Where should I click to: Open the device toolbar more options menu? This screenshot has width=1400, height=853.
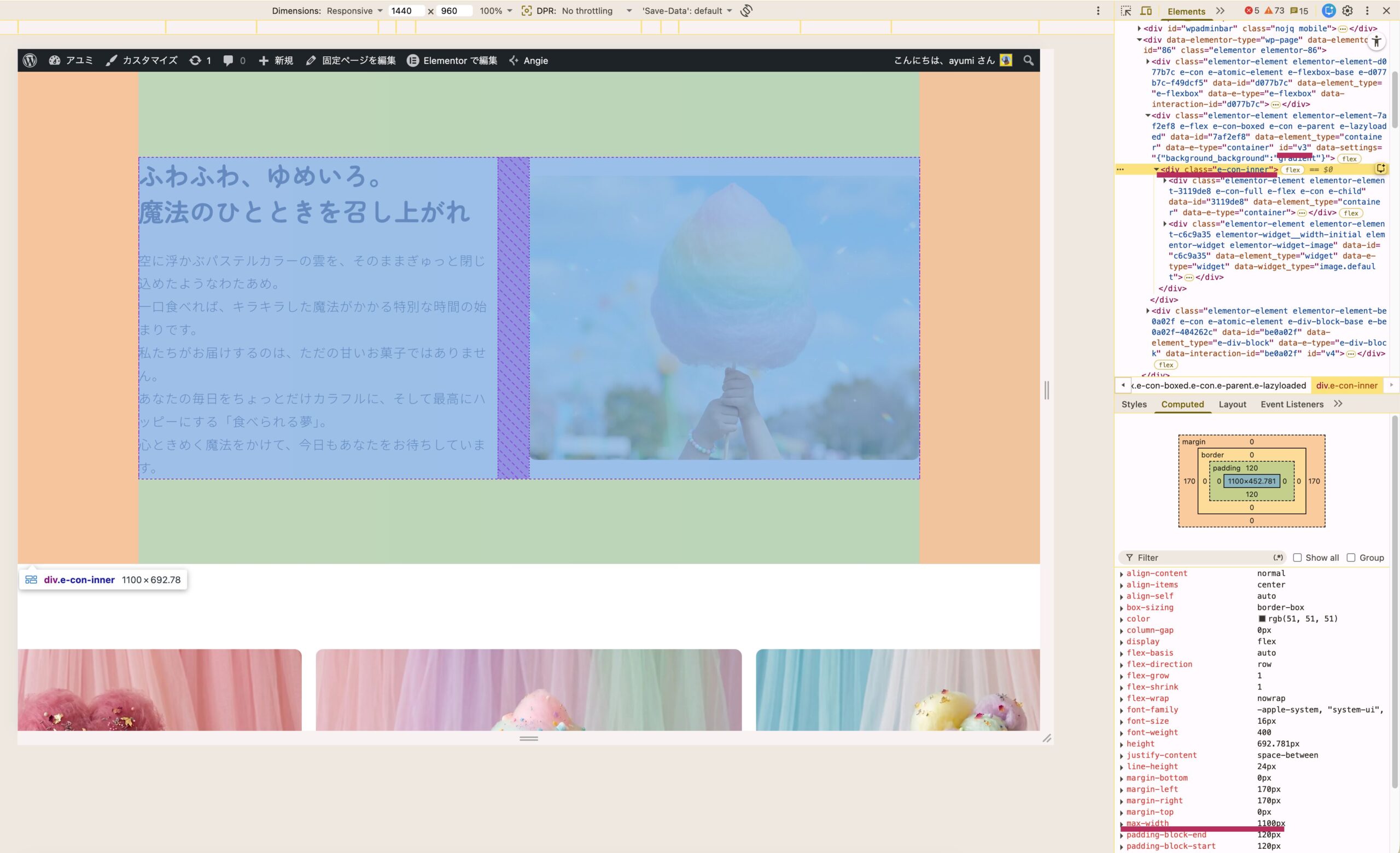point(1098,11)
